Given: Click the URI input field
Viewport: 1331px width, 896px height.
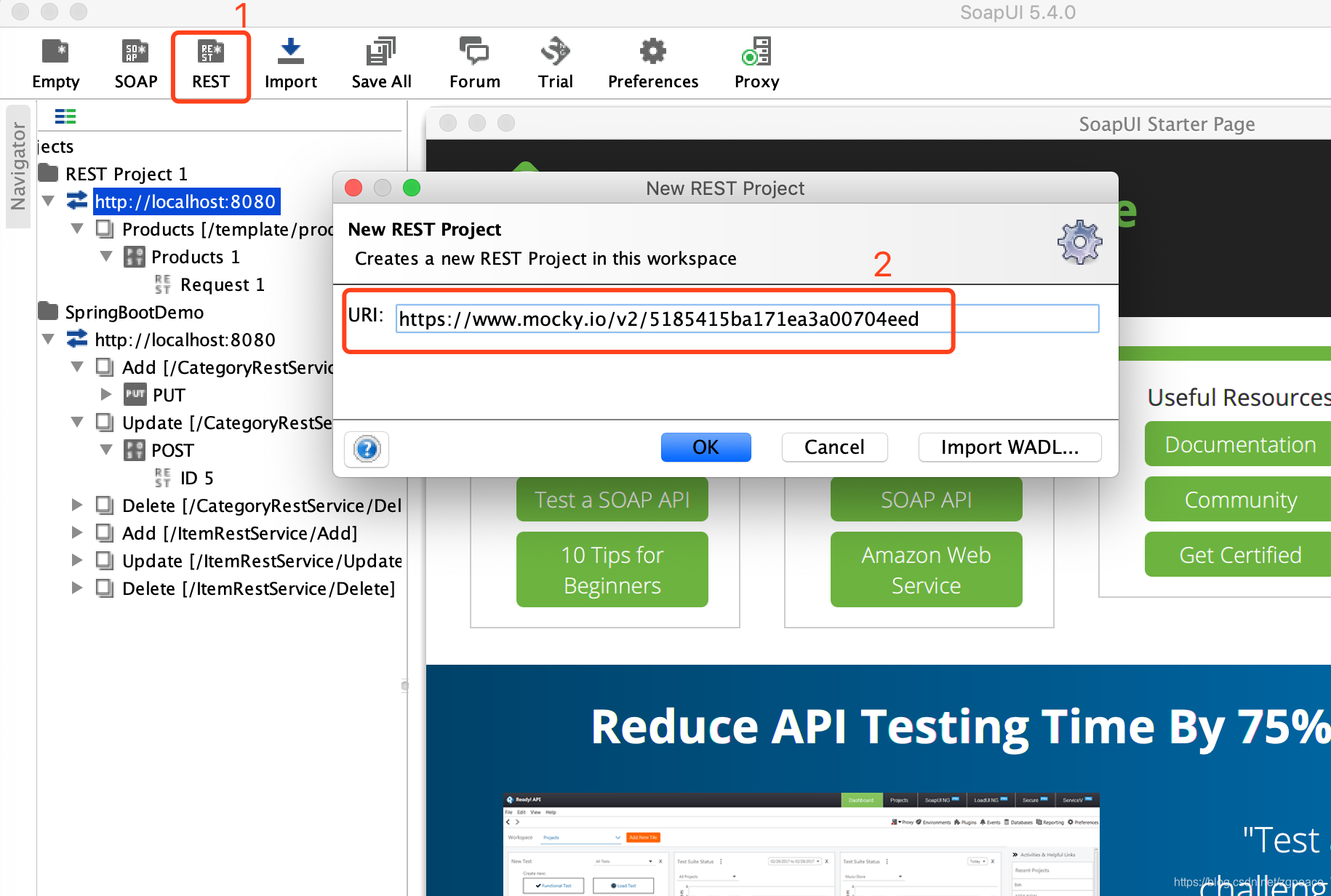Looking at the screenshot, I should click(x=747, y=319).
